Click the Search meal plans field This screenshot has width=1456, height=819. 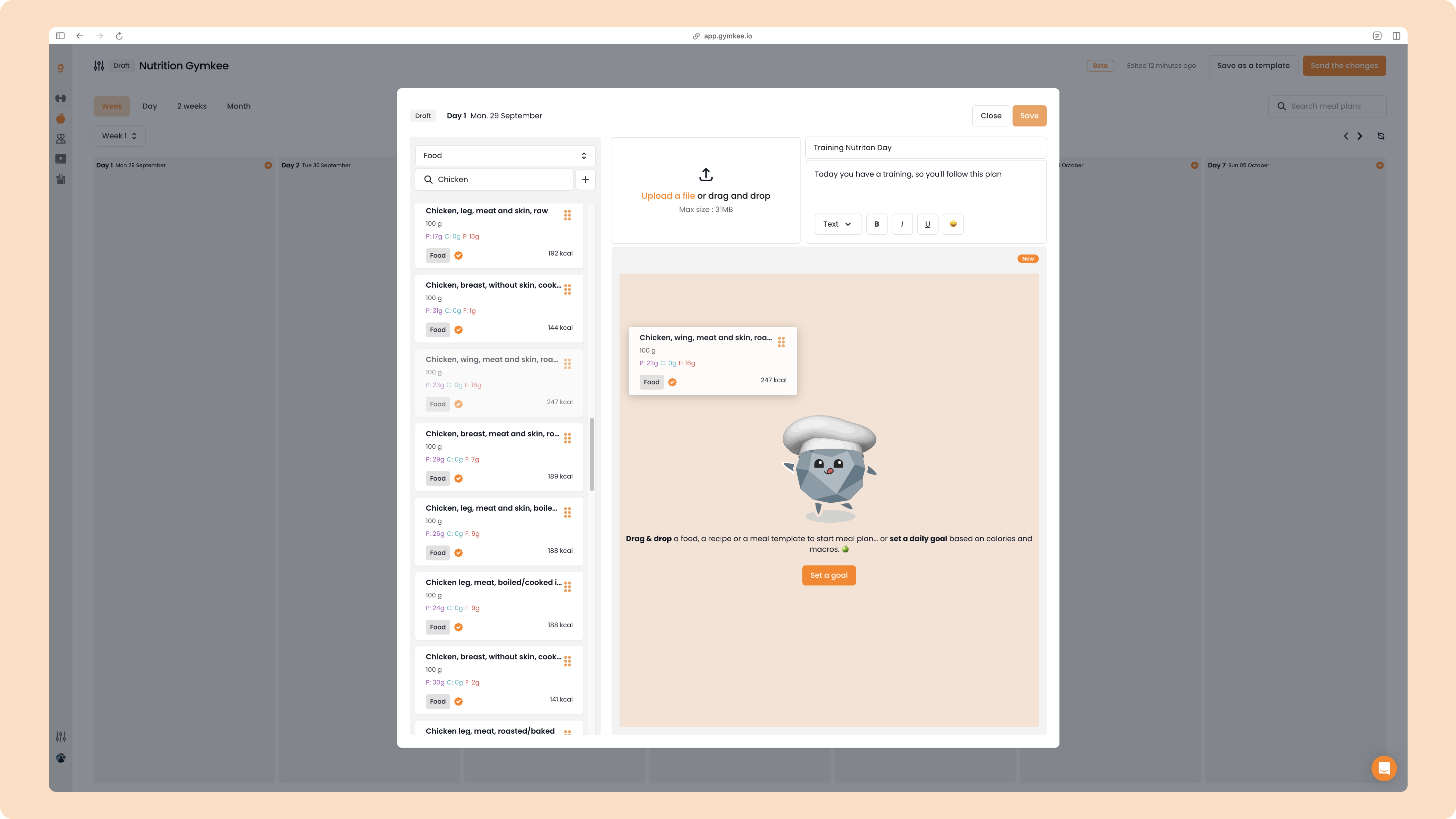point(1327,106)
